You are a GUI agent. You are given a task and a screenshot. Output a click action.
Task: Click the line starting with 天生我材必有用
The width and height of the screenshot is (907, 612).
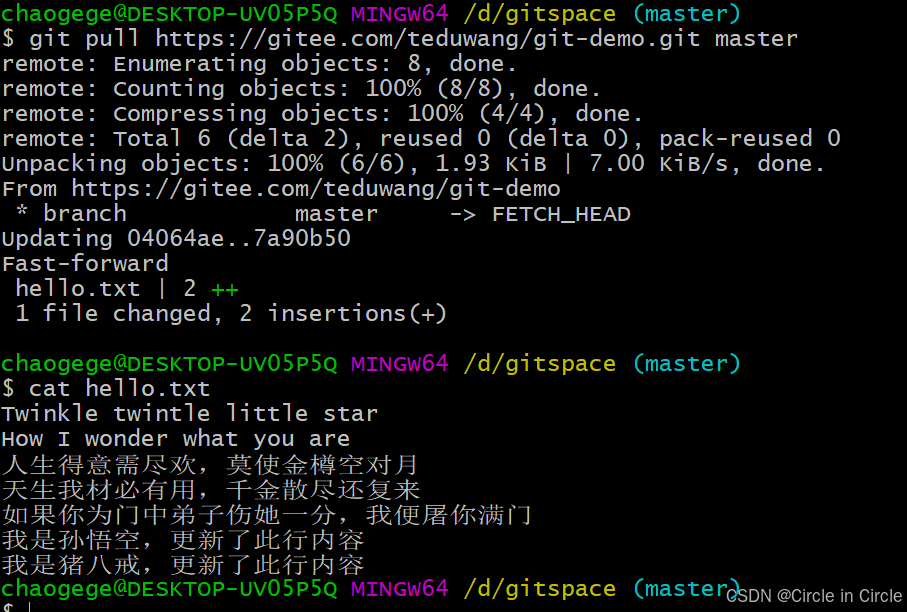click(x=211, y=490)
